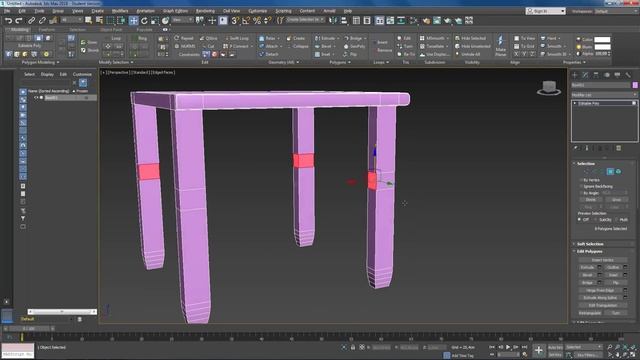
Task: Click the object color swatch beside name
Action: 635,85
